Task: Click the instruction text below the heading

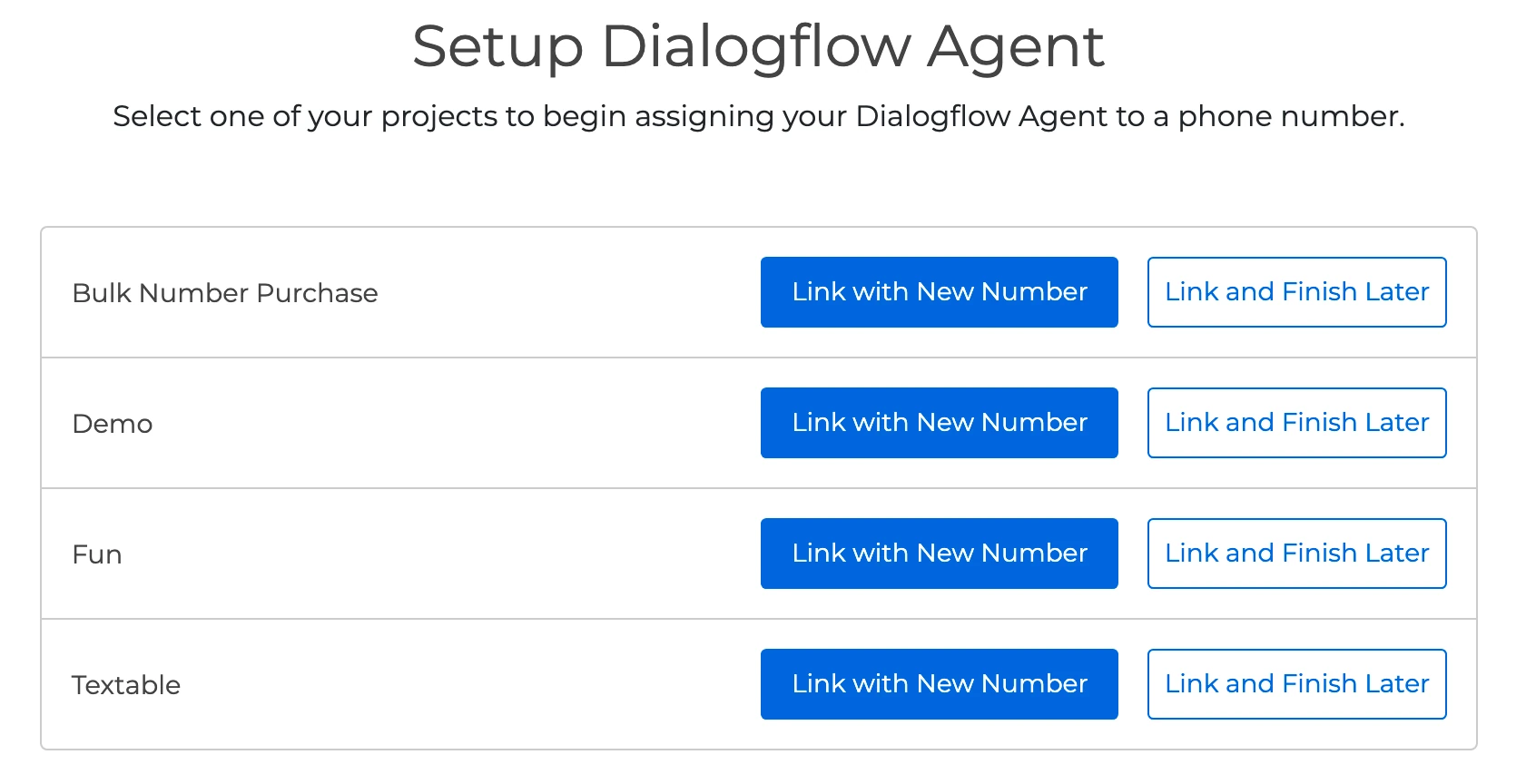Action: (759, 116)
